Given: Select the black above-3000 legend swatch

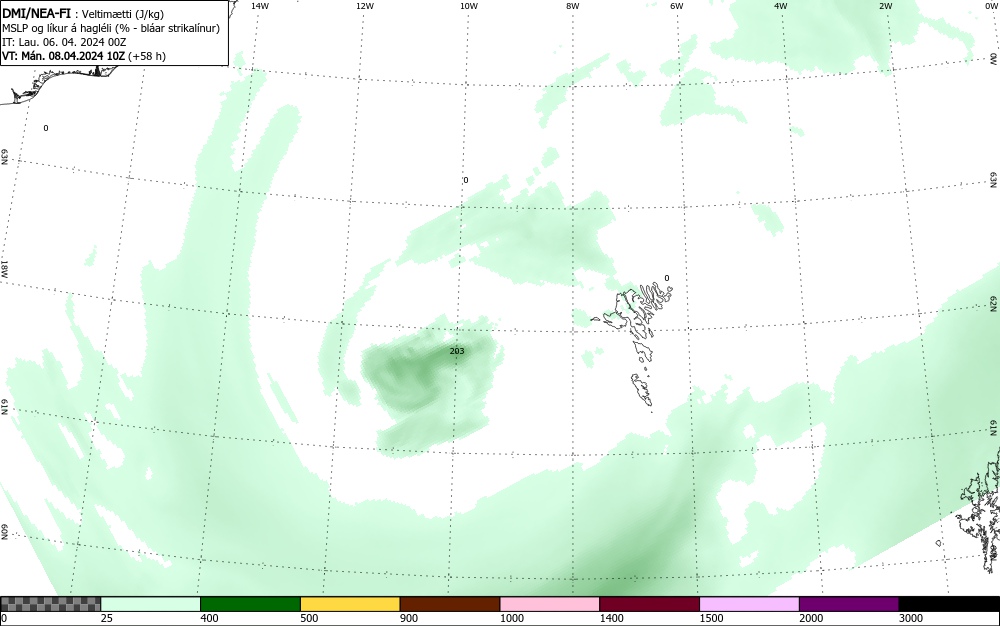Looking at the screenshot, I should tap(949, 604).
